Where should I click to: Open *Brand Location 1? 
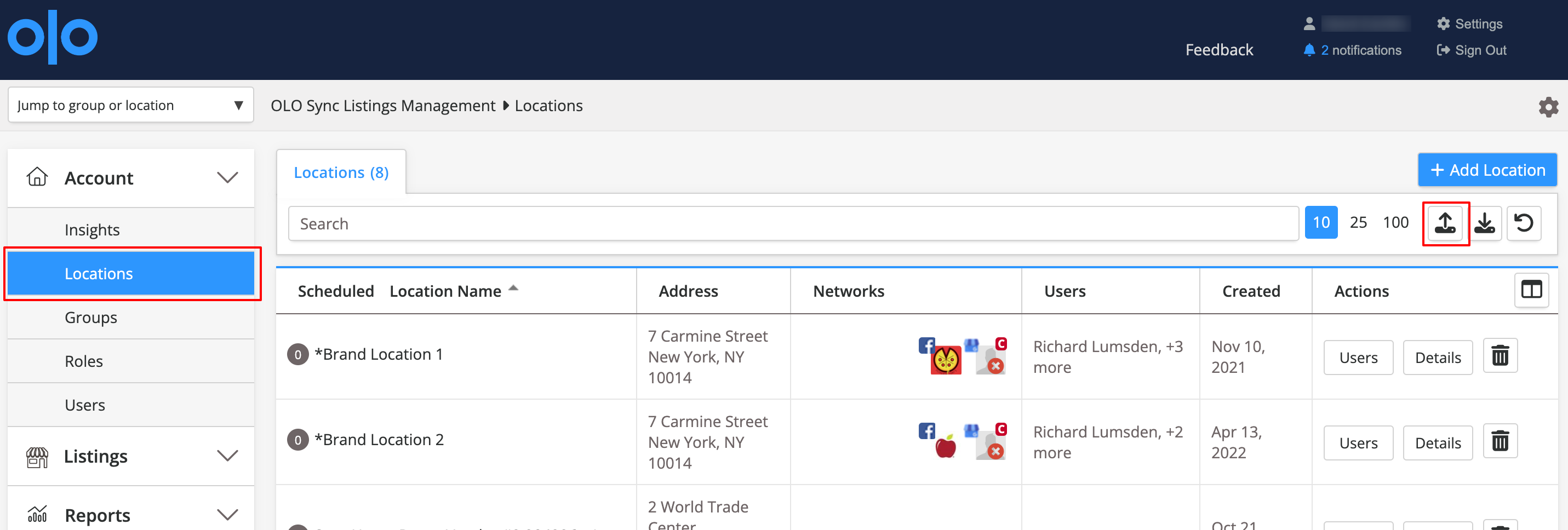(x=378, y=354)
